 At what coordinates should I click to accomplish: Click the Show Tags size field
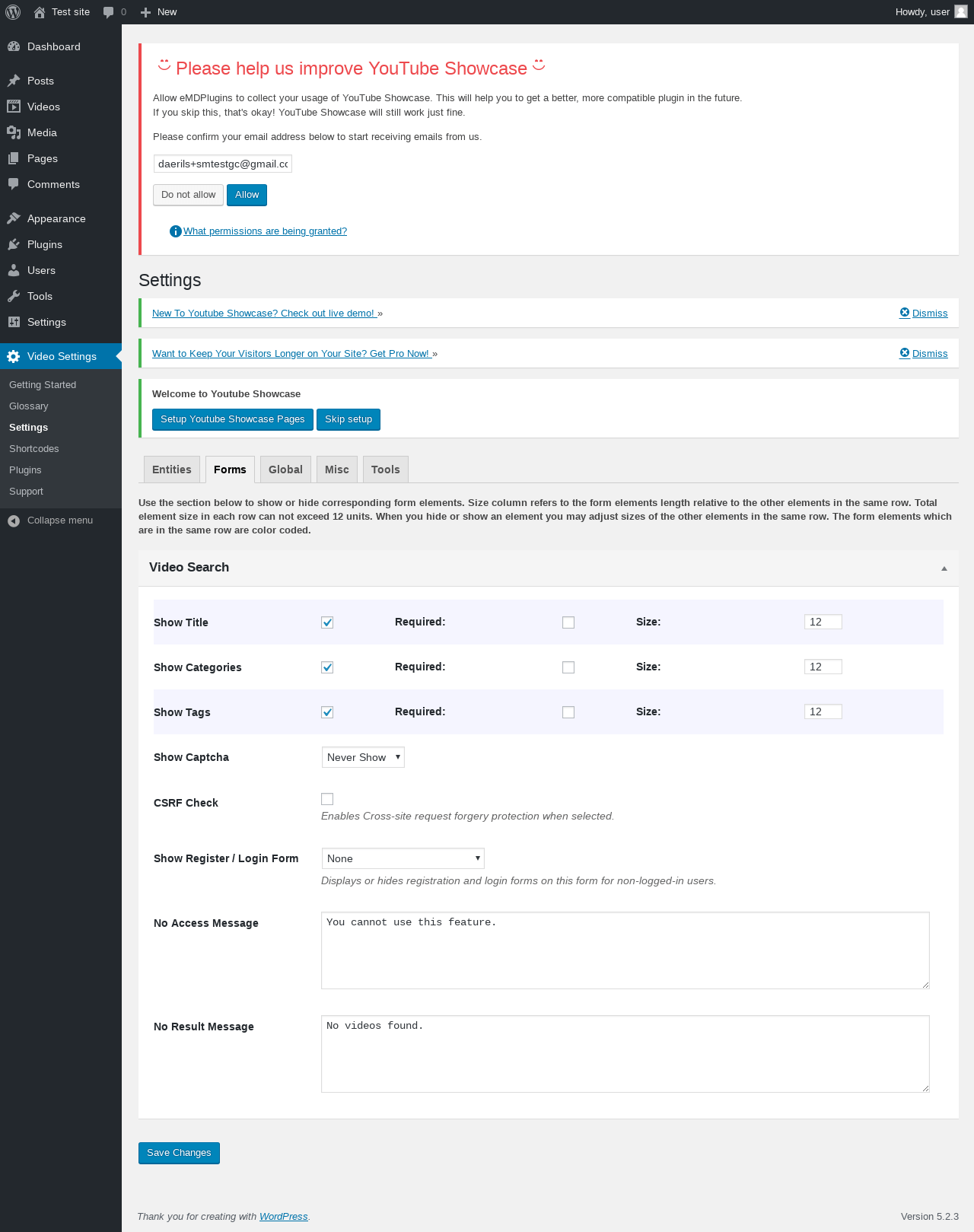pos(823,712)
